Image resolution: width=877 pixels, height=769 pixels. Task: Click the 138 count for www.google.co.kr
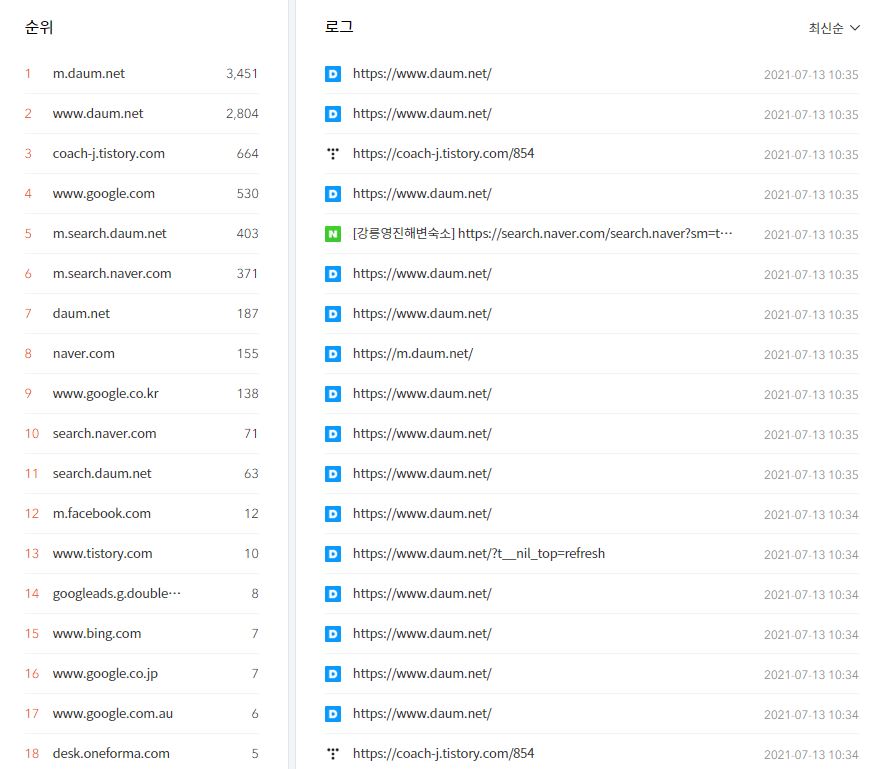click(247, 394)
